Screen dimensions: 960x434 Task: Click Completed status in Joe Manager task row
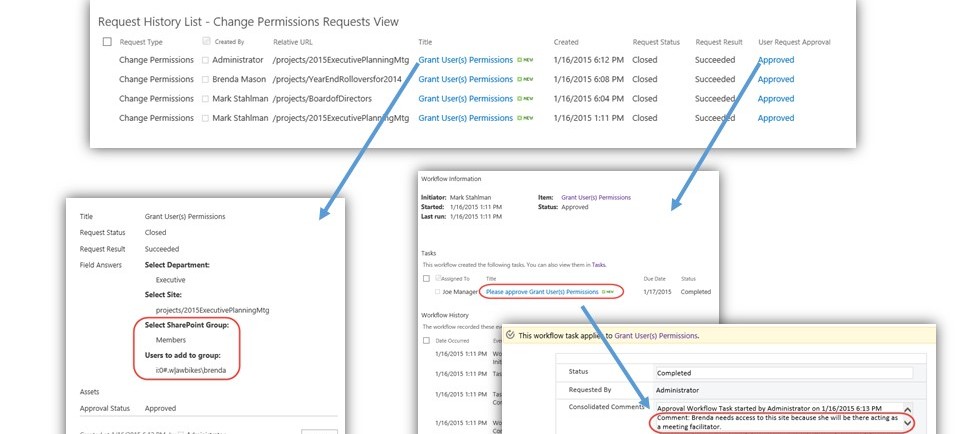(696, 292)
